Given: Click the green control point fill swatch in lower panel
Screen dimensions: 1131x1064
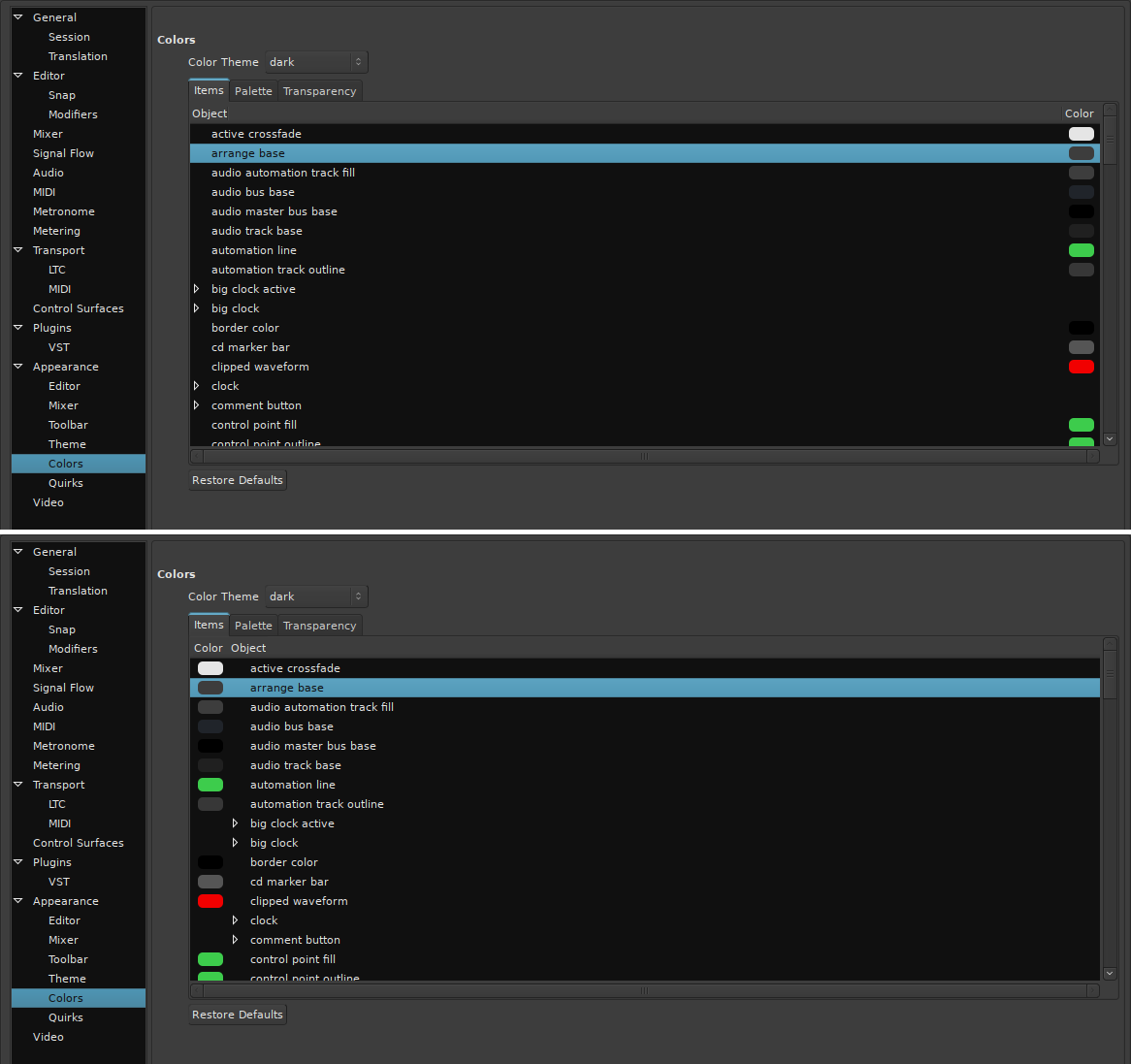Looking at the screenshot, I should pos(210,959).
